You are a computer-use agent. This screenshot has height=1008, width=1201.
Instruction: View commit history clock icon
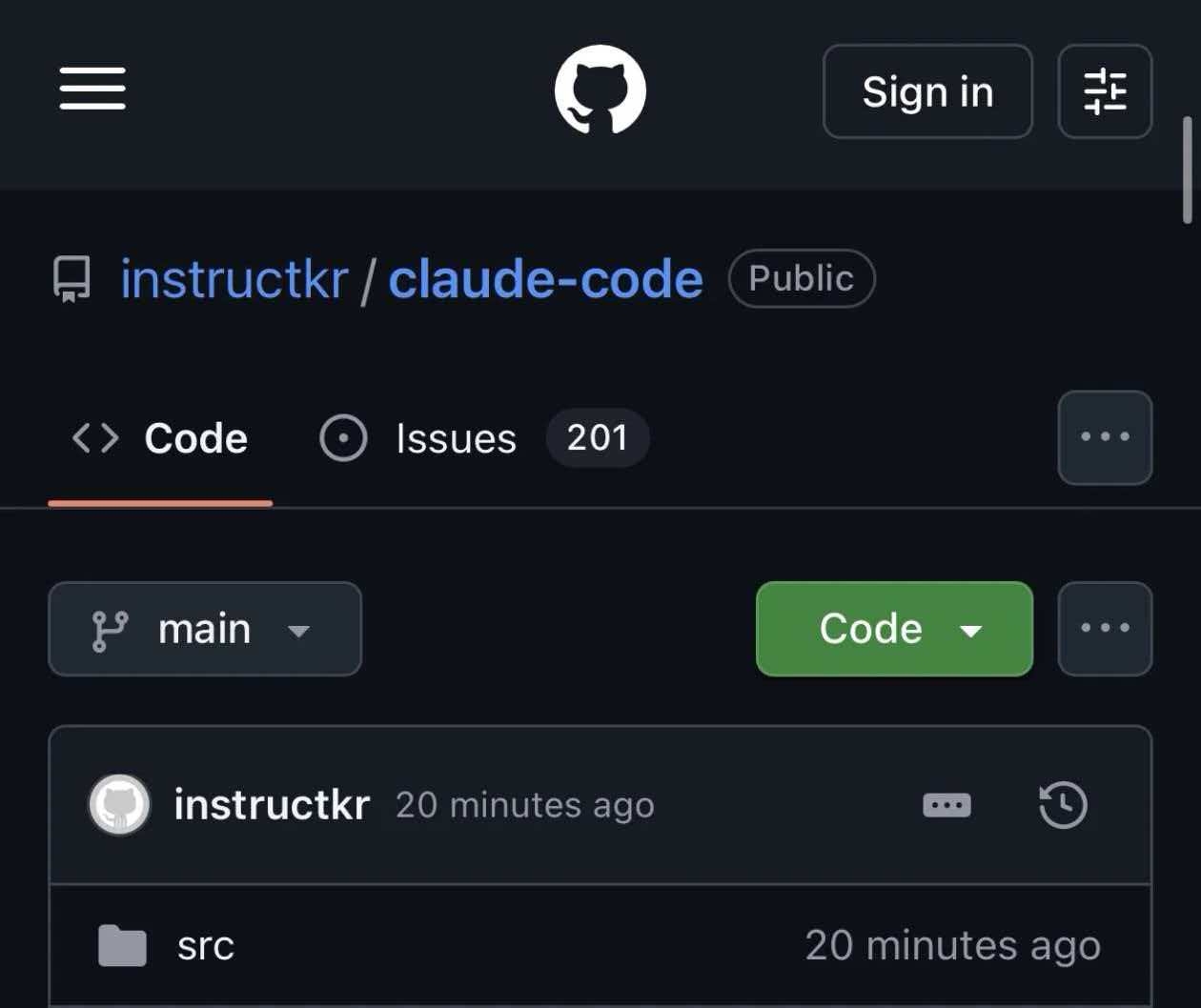(x=1063, y=805)
